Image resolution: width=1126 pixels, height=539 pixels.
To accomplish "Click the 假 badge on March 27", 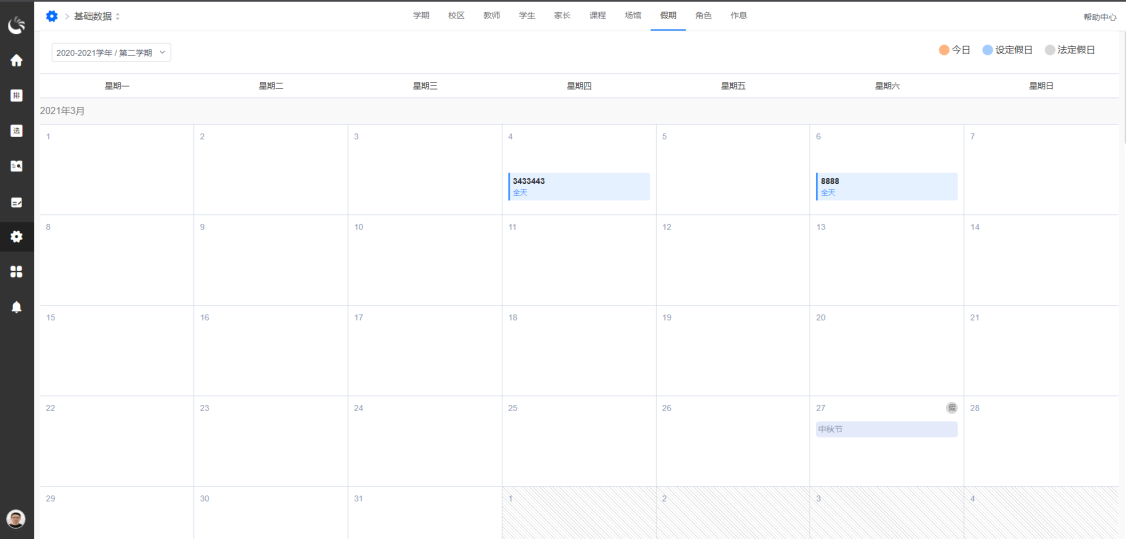I will tap(952, 407).
